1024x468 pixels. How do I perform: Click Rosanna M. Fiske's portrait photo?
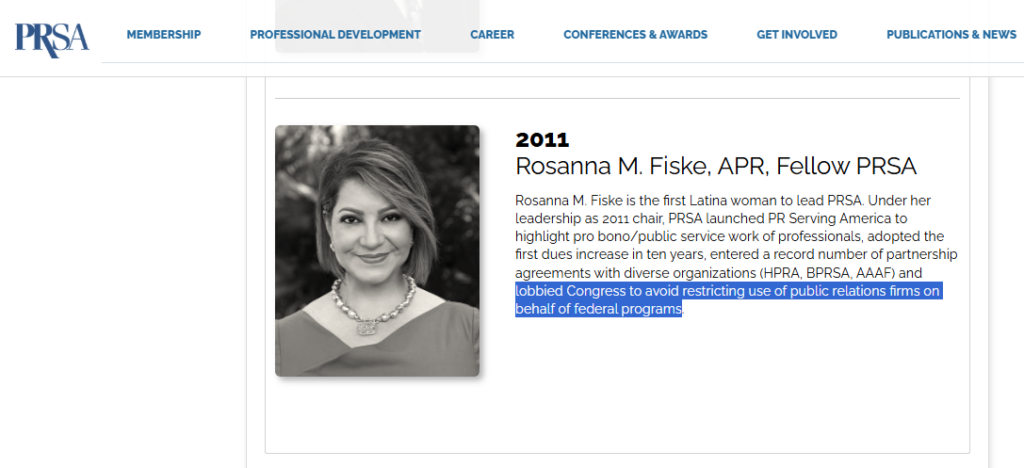tap(377, 250)
